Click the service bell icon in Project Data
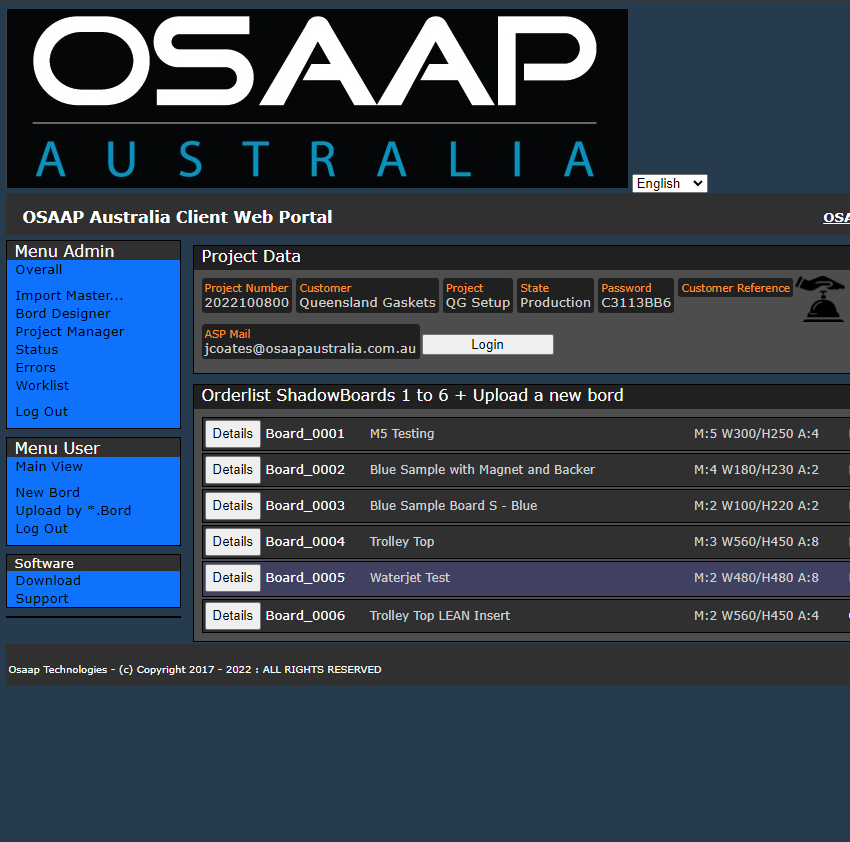This screenshot has height=842, width=850. [821, 299]
